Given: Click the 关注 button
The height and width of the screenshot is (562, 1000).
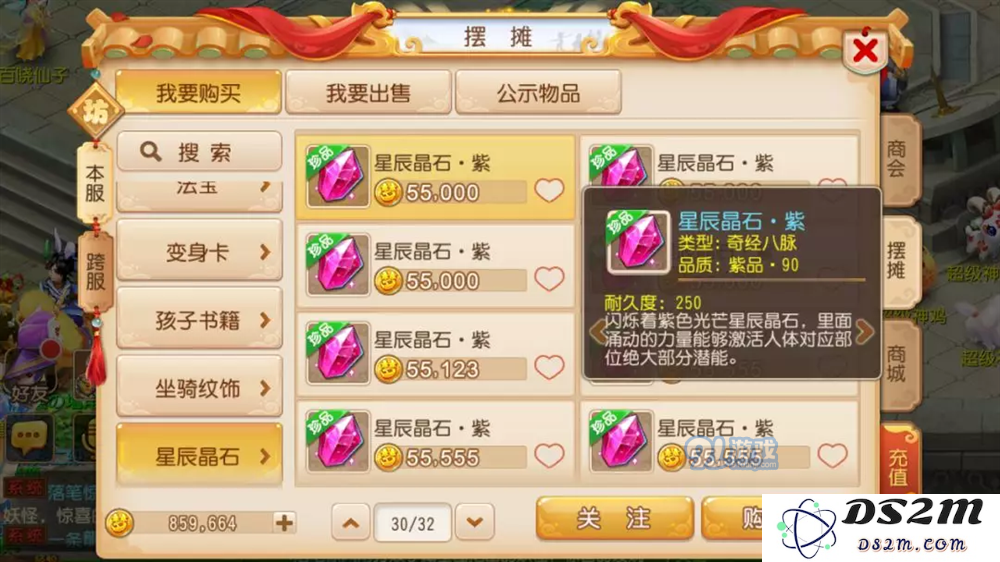Looking at the screenshot, I should tap(614, 519).
